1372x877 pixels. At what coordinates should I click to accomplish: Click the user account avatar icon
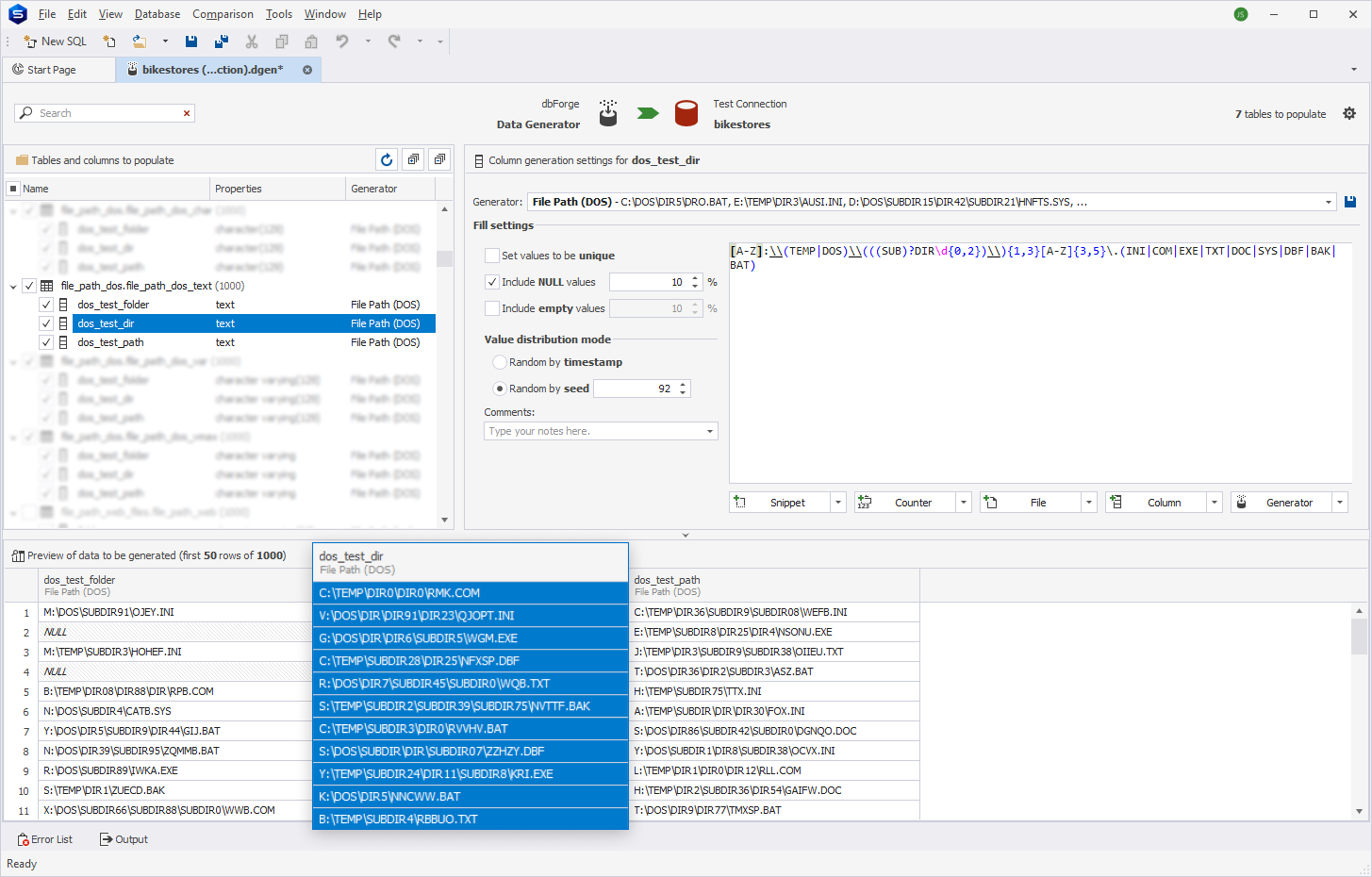(1241, 14)
